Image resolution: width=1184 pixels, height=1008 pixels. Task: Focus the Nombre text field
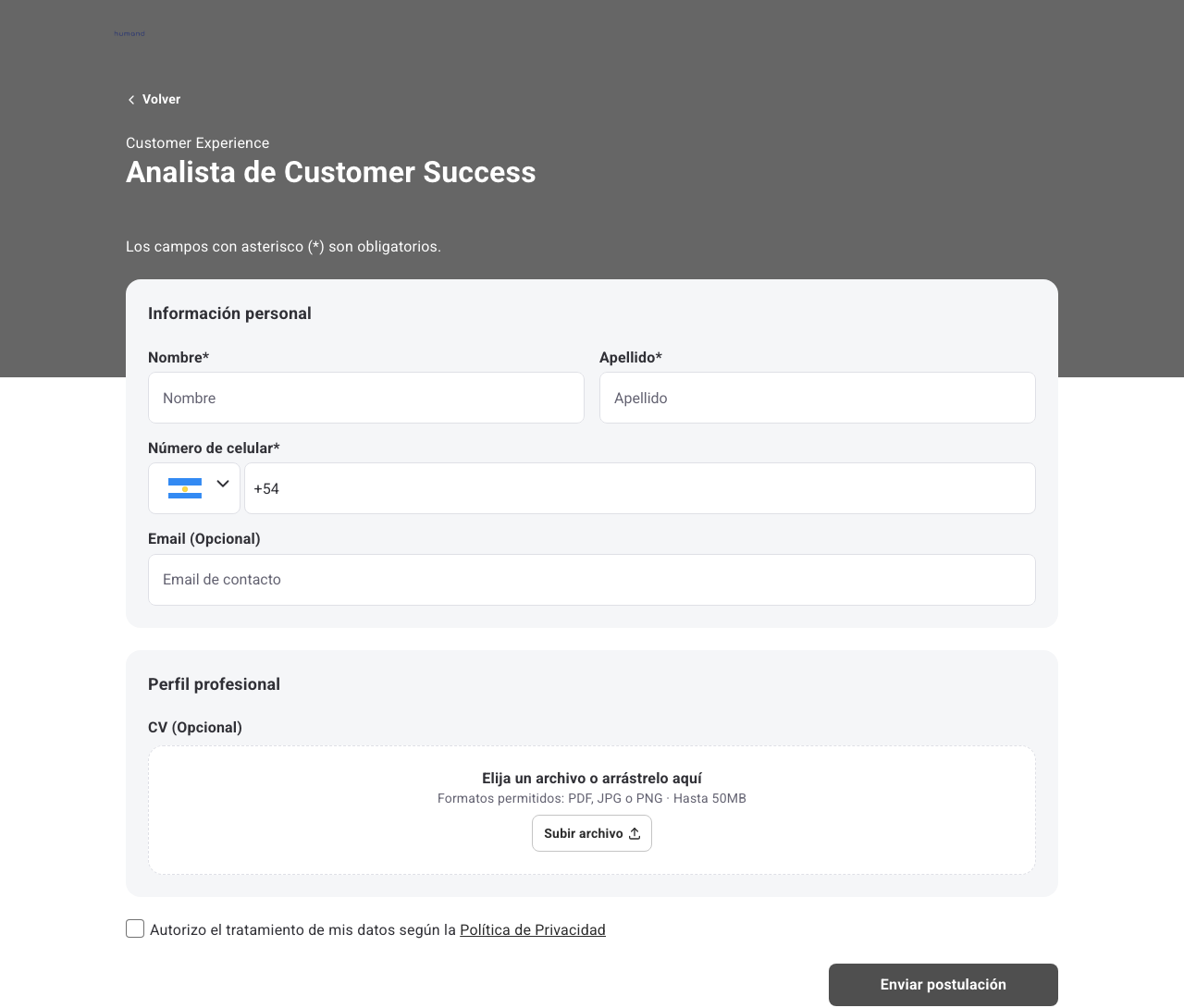[x=366, y=398]
